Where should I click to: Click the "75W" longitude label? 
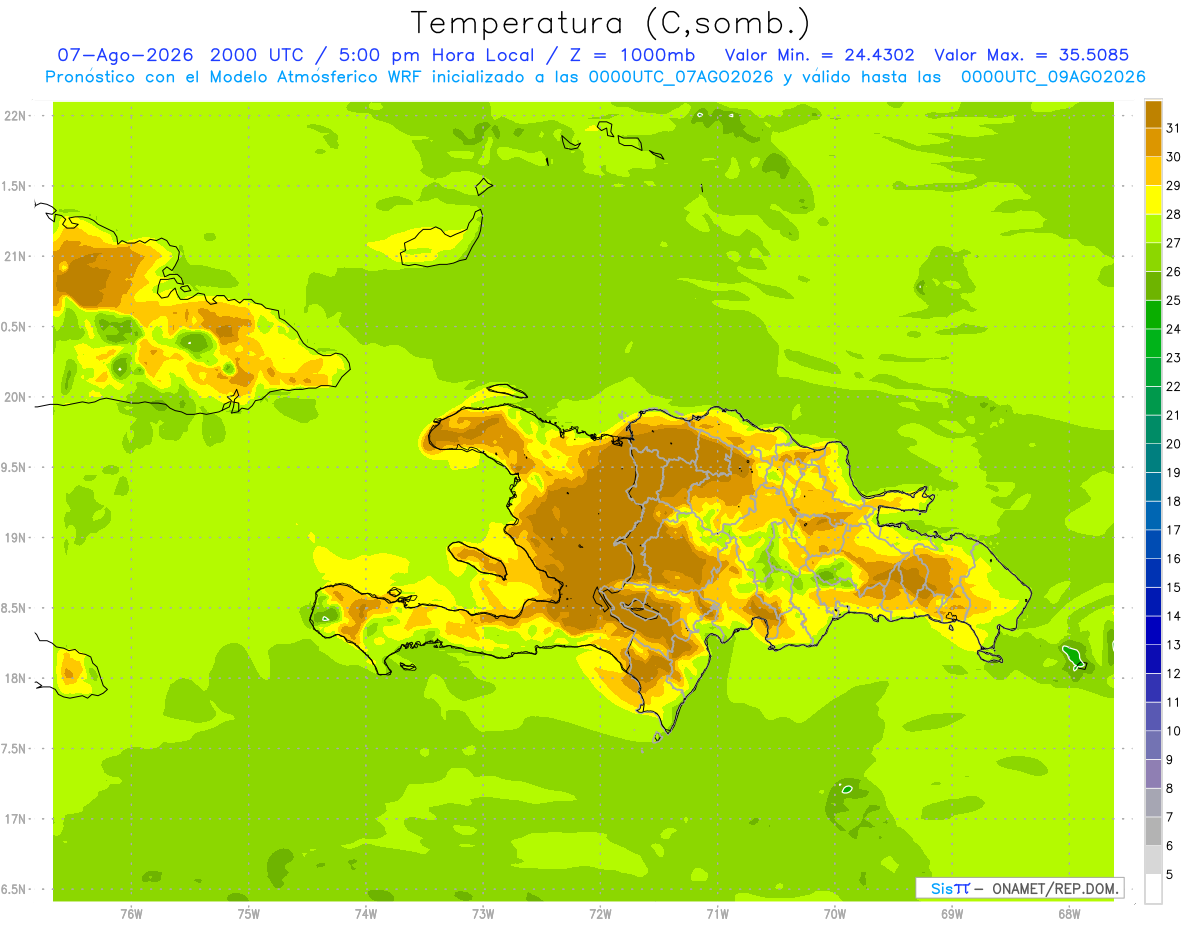click(248, 914)
